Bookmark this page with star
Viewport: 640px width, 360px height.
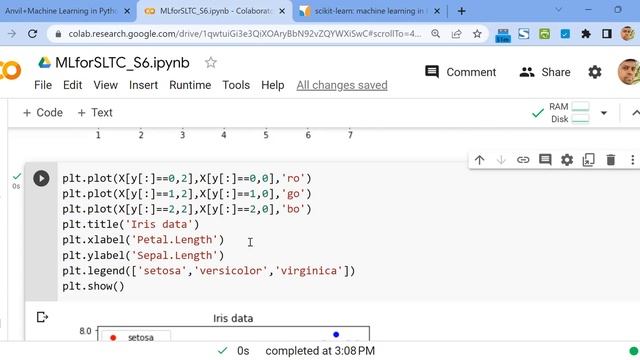coord(477,34)
